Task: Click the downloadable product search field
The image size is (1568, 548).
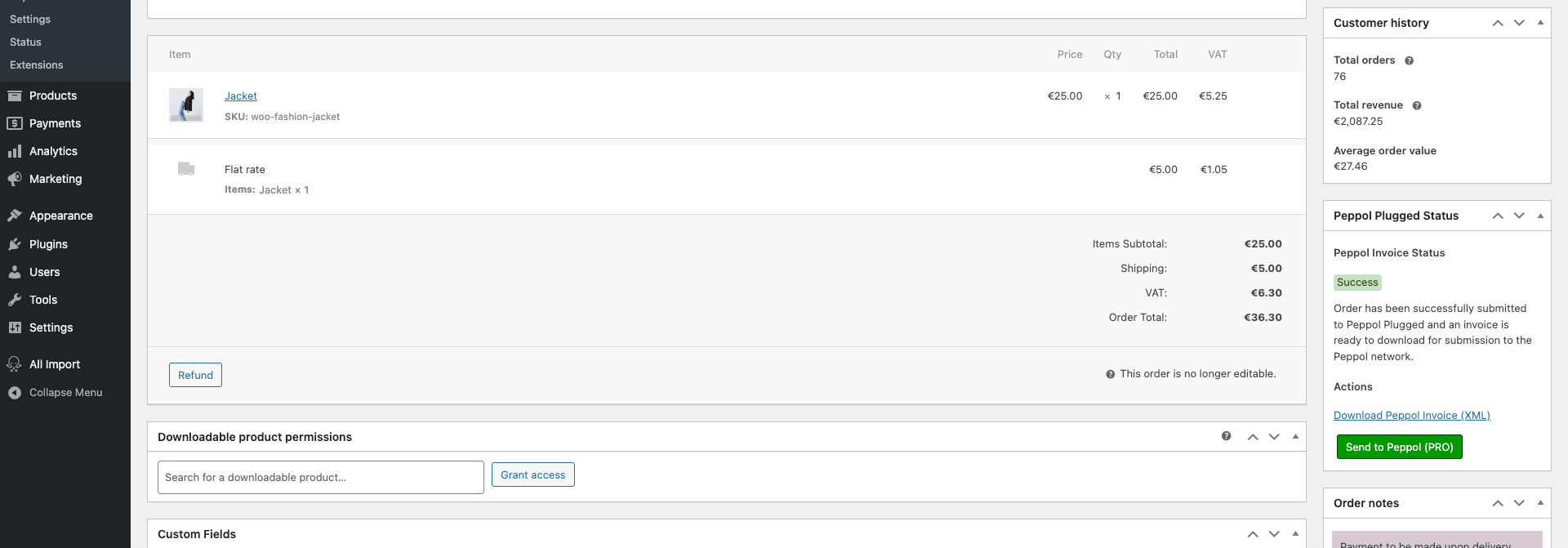Action: pos(320,477)
